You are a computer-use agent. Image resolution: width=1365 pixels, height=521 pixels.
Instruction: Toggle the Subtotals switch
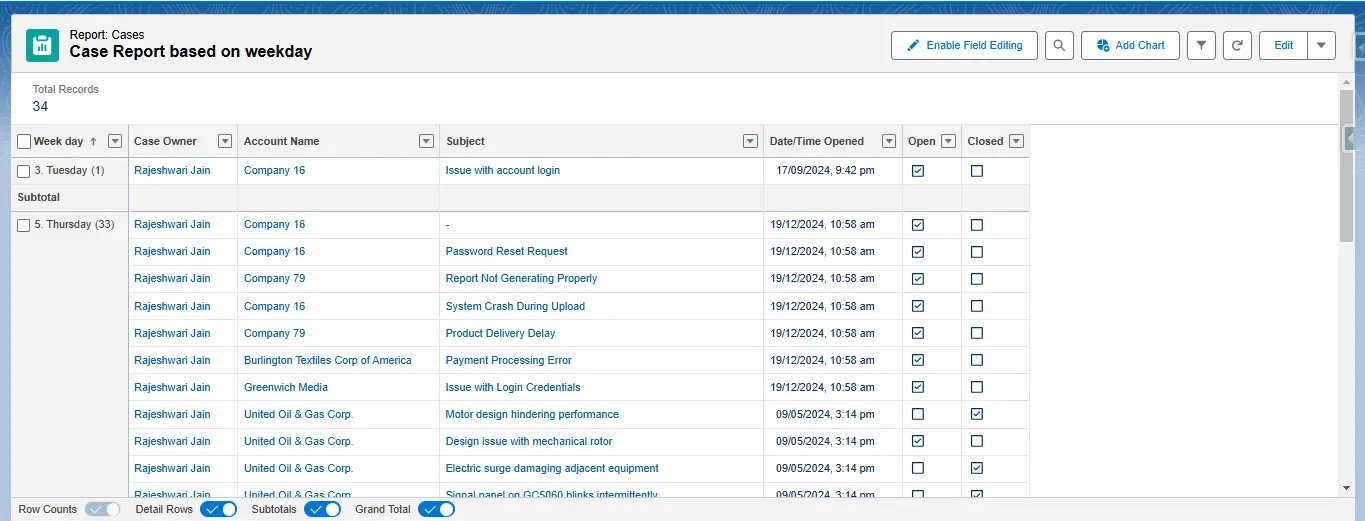(322, 509)
